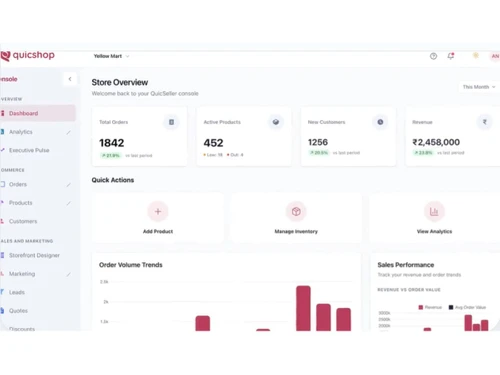
Task: Click the View Analytics label
Action: pyautogui.click(x=434, y=231)
